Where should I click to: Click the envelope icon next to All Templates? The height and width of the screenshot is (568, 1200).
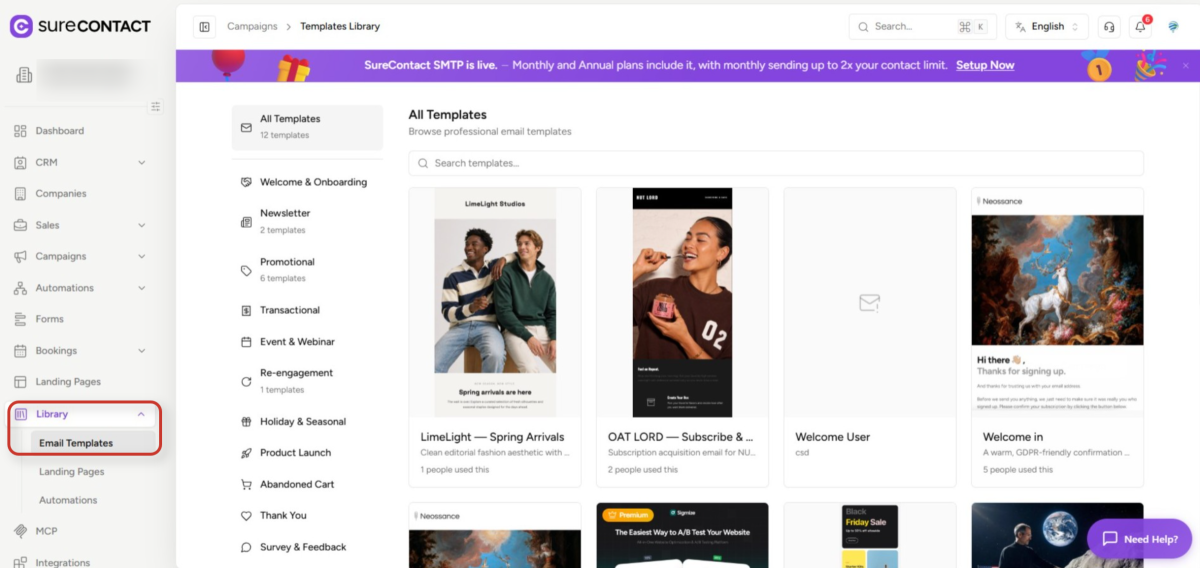pyautogui.click(x=246, y=127)
